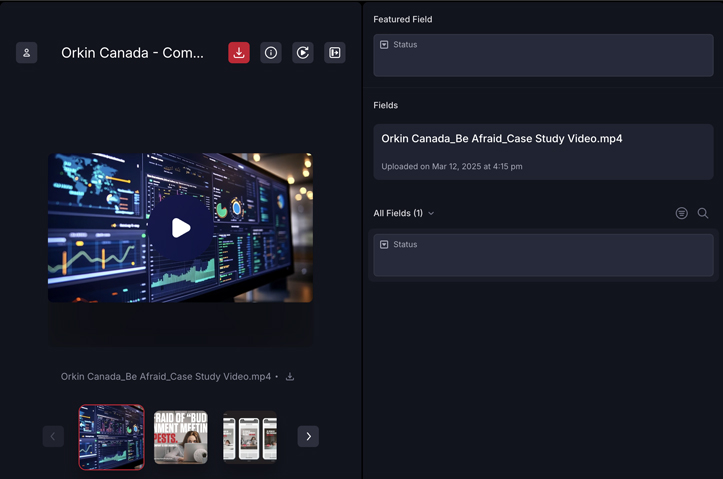Collapse the side panel icon
The width and height of the screenshot is (723, 479).
coord(335,53)
